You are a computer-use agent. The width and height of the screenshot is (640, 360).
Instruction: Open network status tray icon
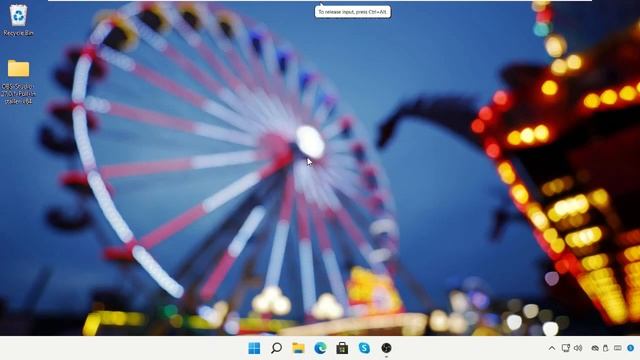click(x=566, y=348)
